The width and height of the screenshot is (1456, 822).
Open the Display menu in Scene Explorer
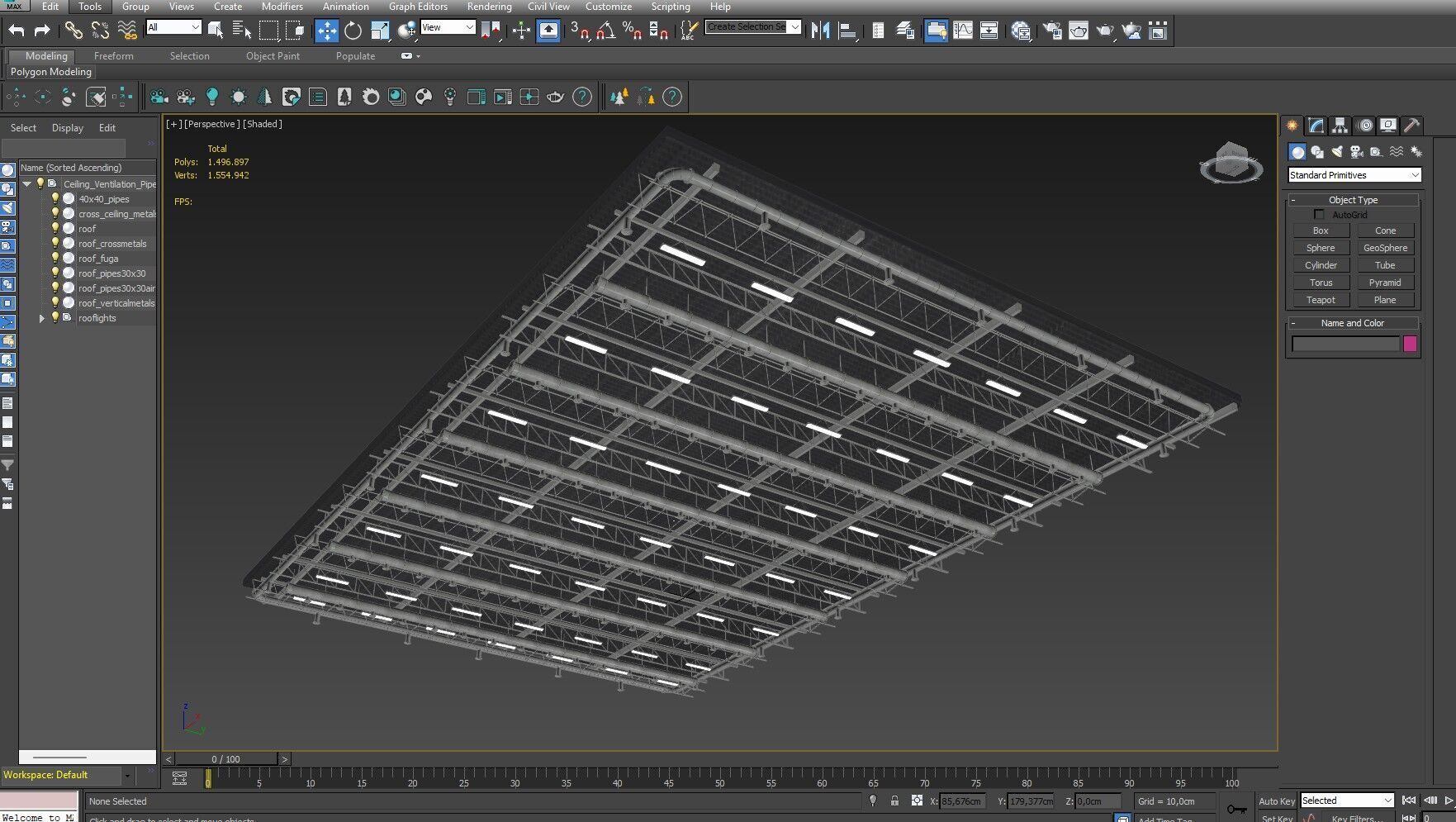(68, 128)
